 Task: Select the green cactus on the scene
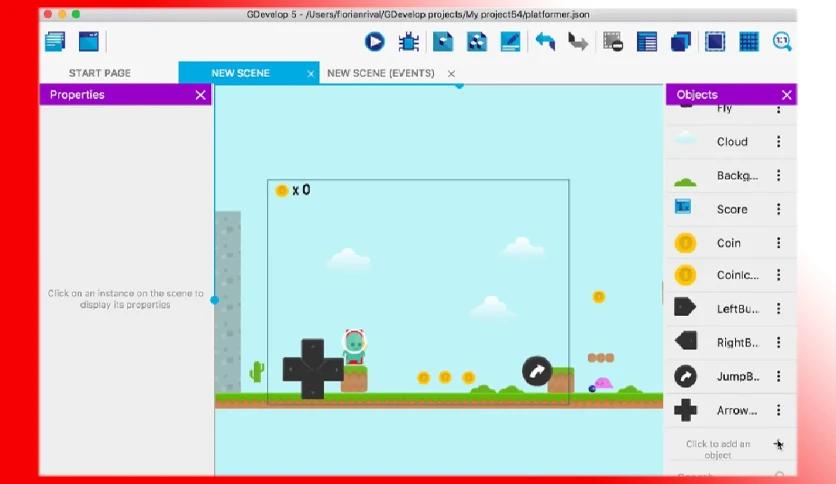click(x=257, y=372)
